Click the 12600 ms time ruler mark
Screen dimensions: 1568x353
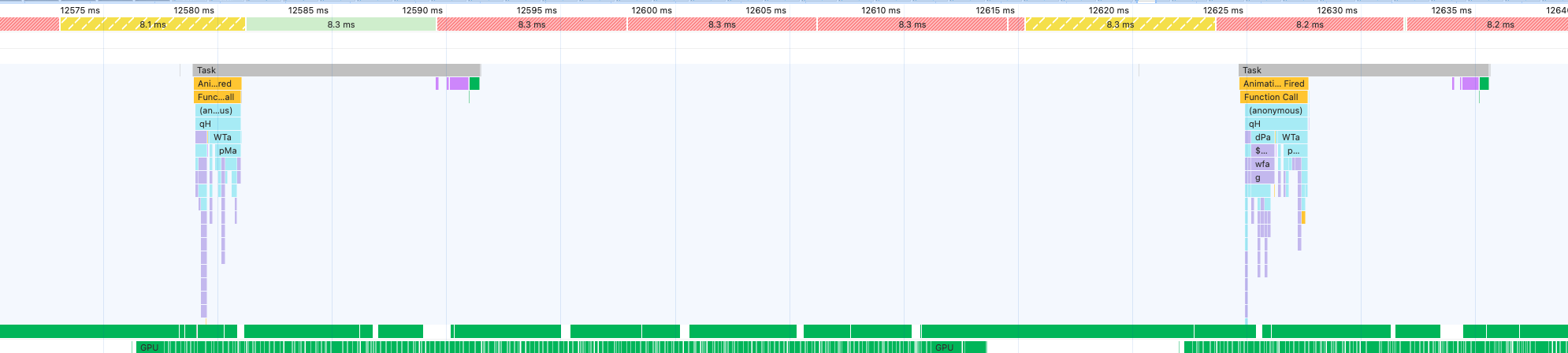click(652, 10)
